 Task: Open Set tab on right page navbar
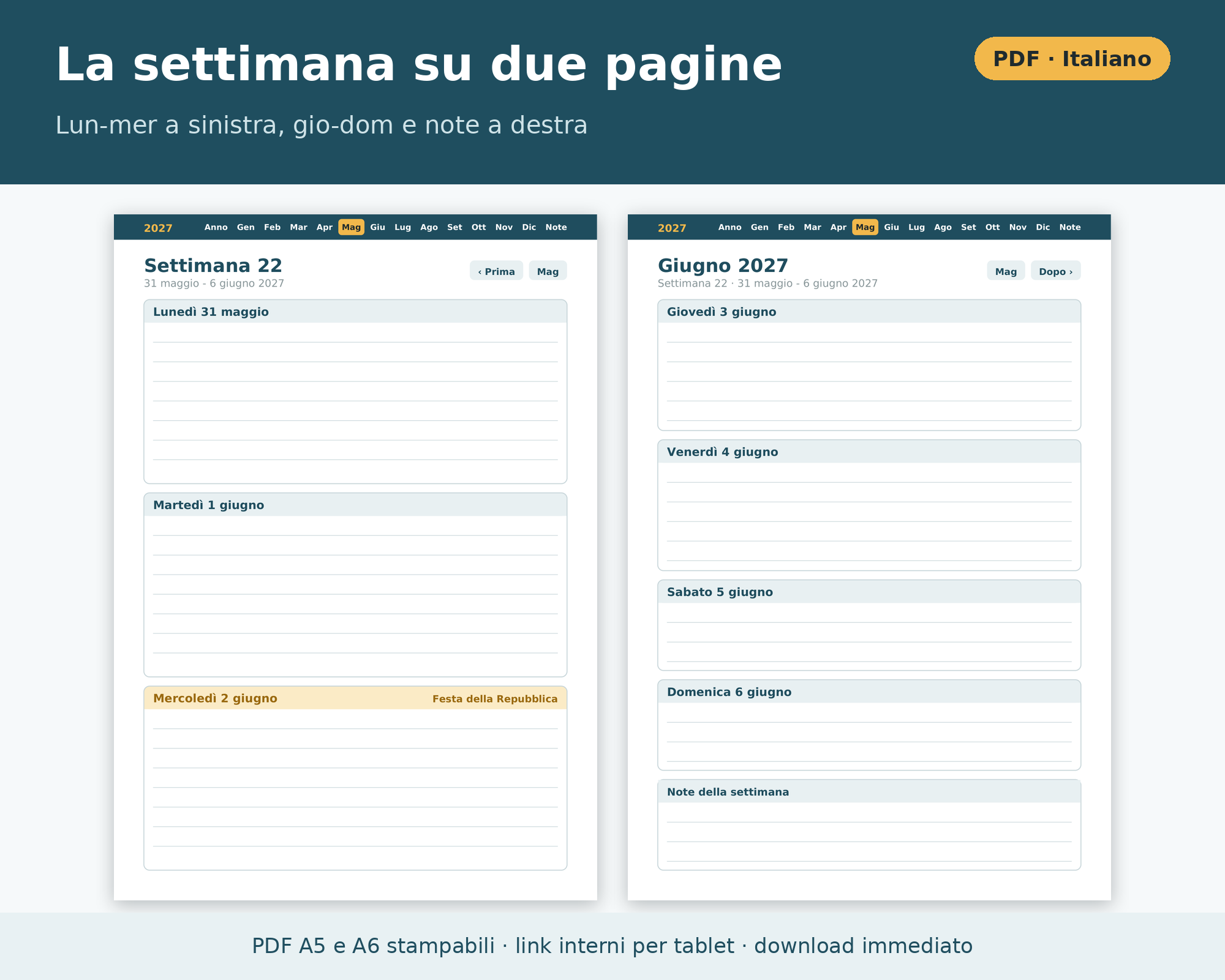(x=968, y=227)
